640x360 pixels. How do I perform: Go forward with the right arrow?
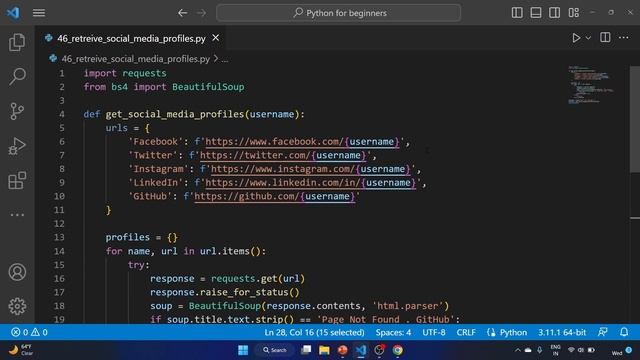[x=202, y=13]
